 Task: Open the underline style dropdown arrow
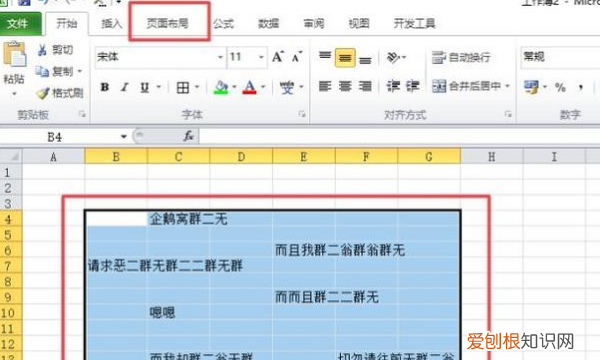pyautogui.click(x=158, y=87)
